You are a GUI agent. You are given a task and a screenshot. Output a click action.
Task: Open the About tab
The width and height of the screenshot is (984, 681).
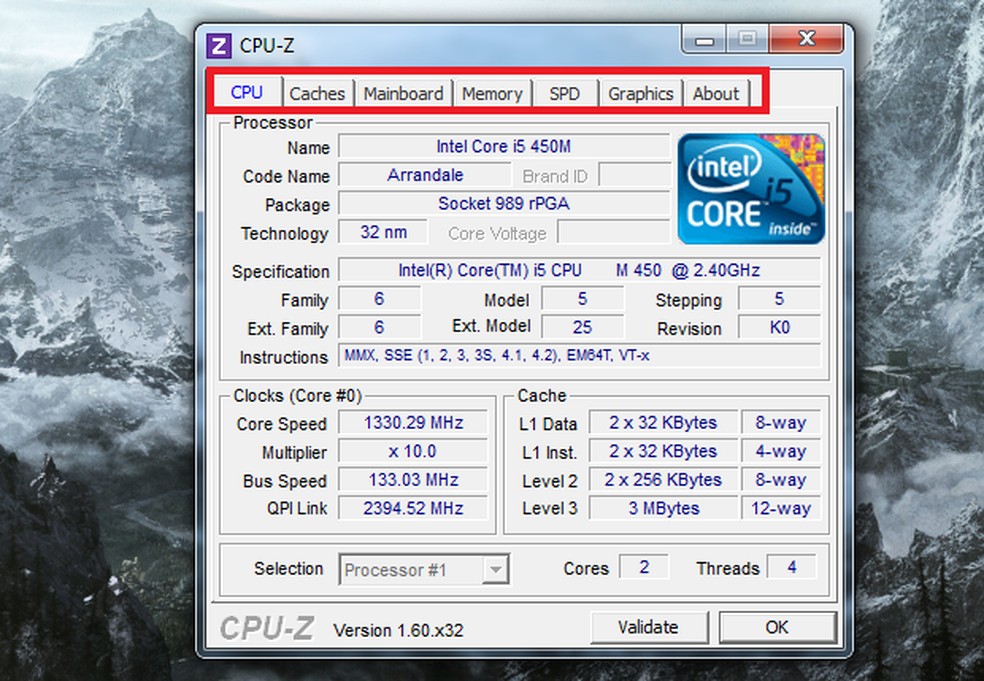point(716,94)
